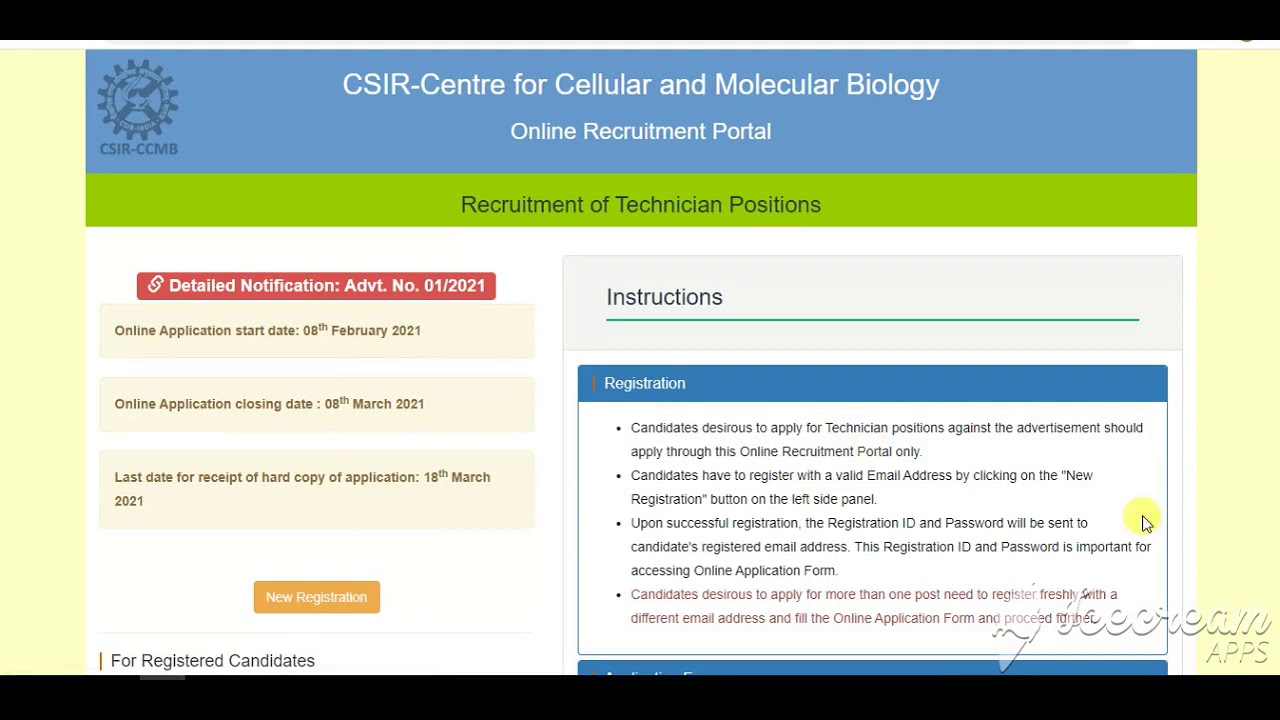Image resolution: width=1280 pixels, height=720 pixels.
Task: Click the Instructions heading
Action: click(664, 297)
